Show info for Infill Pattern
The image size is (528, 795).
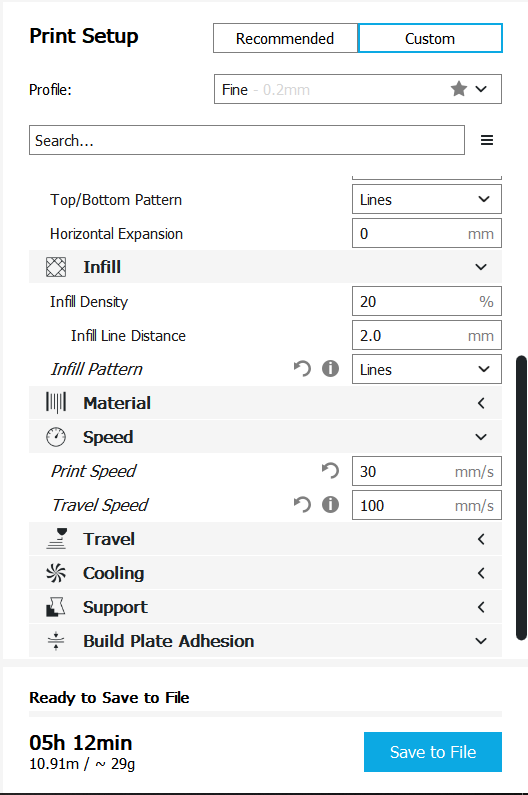tap(330, 369)
